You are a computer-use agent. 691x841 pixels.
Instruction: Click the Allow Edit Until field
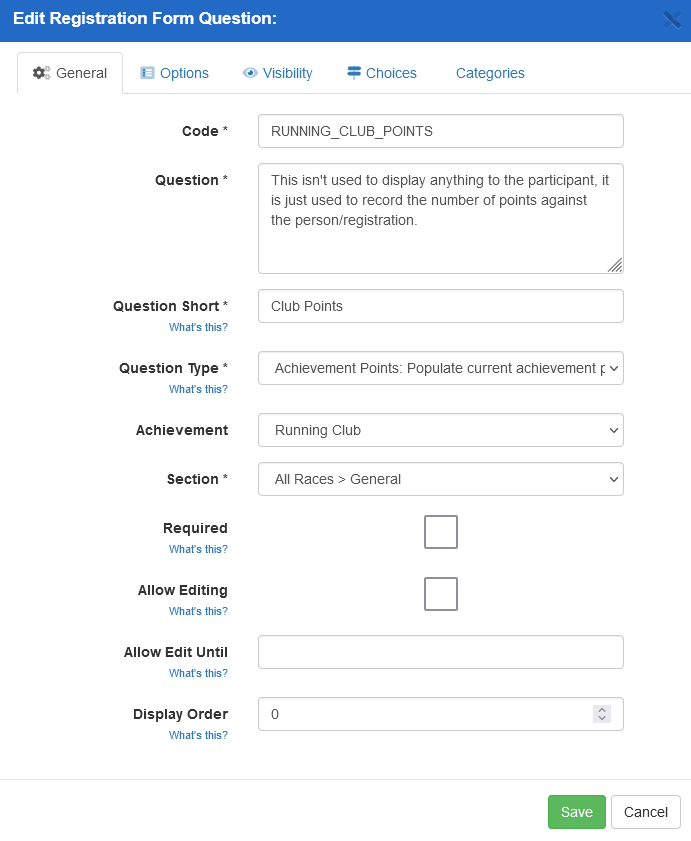click(441, 652)
